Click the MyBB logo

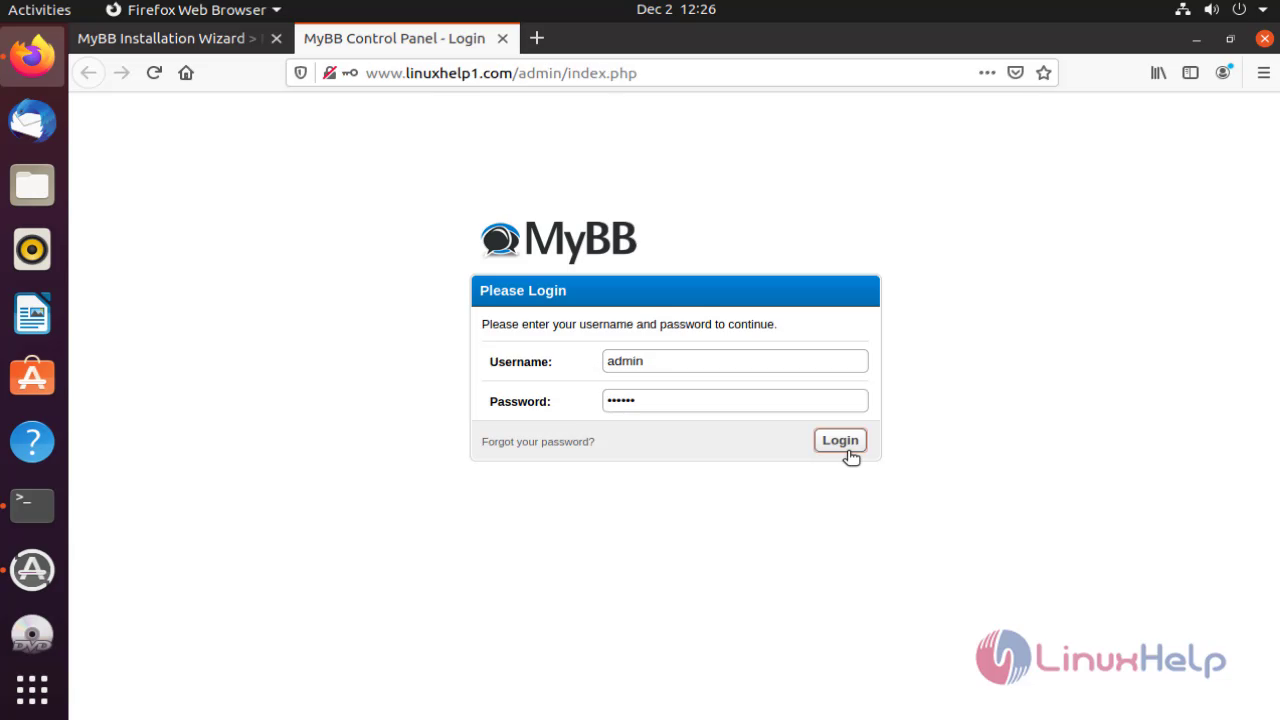558,240
